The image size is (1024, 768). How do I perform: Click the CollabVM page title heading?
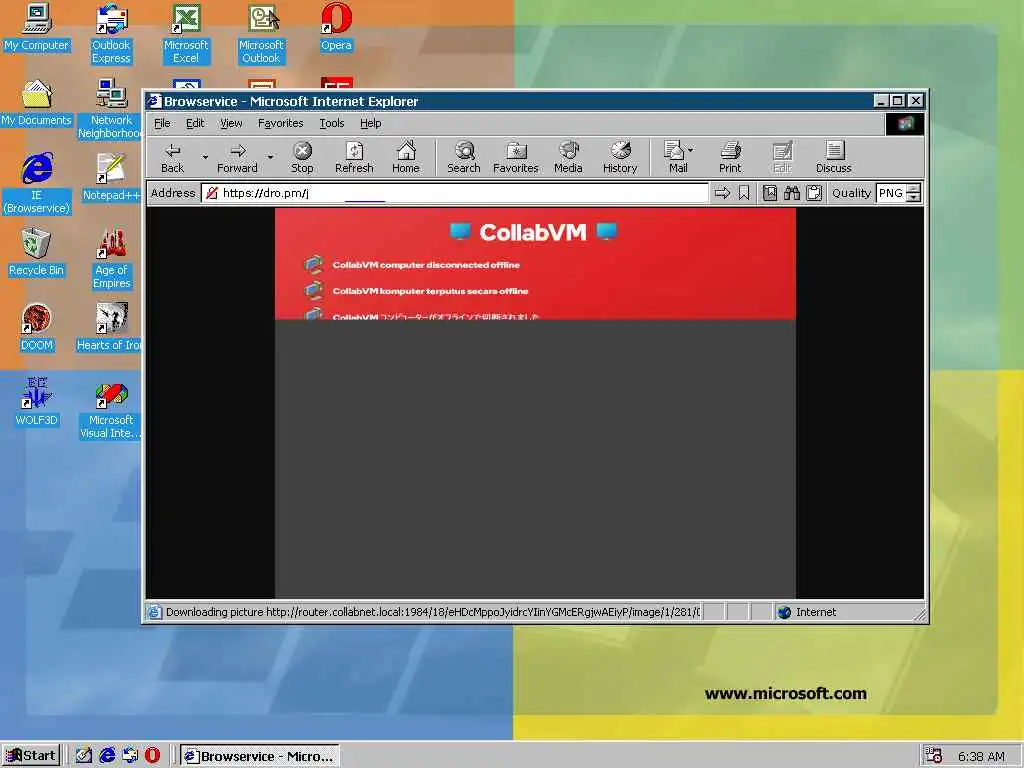click(x=533, y=232)
